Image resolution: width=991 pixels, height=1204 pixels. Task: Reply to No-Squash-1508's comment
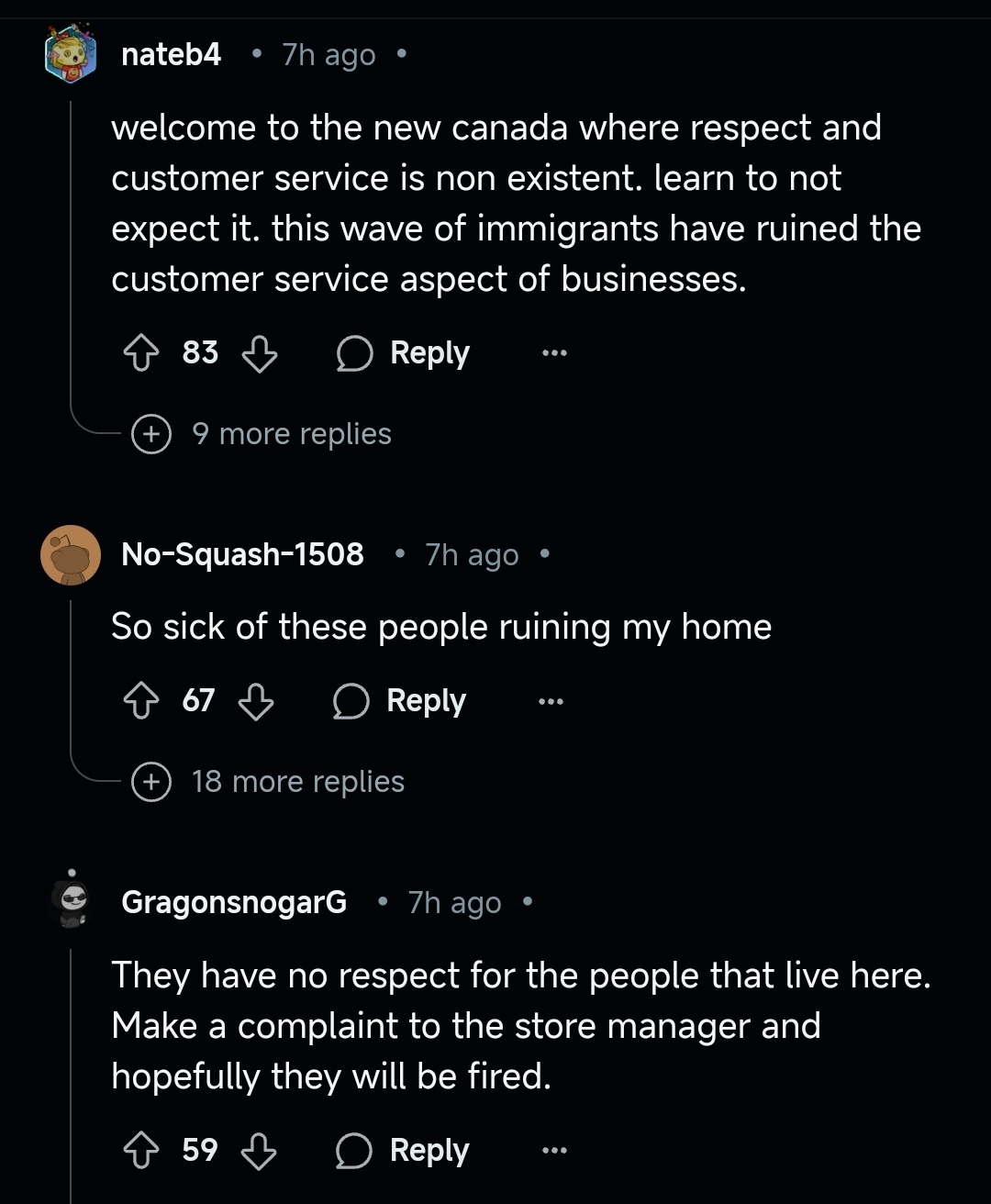coord(400,701)
